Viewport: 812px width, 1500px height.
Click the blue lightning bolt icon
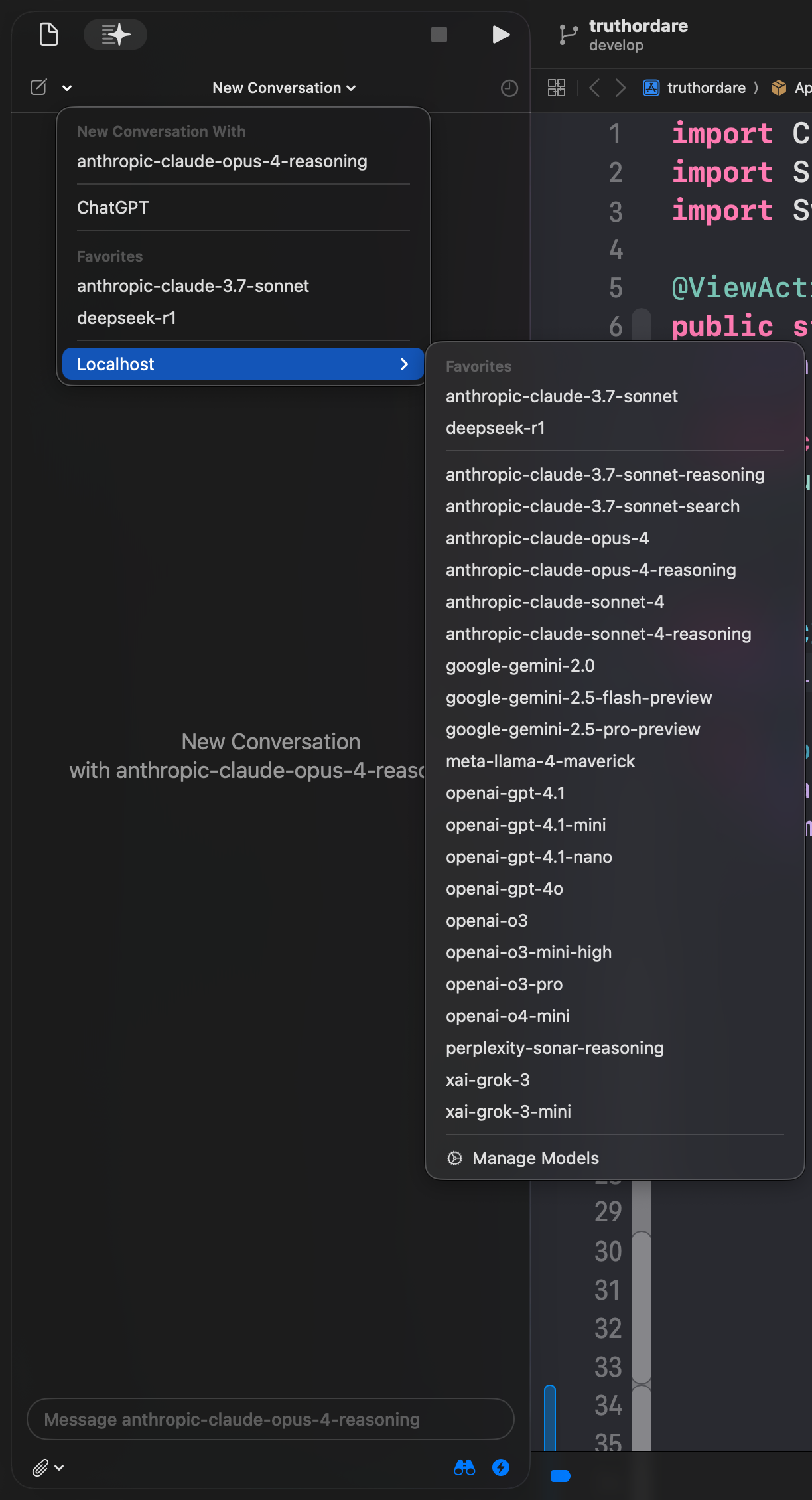point(501,1467)
